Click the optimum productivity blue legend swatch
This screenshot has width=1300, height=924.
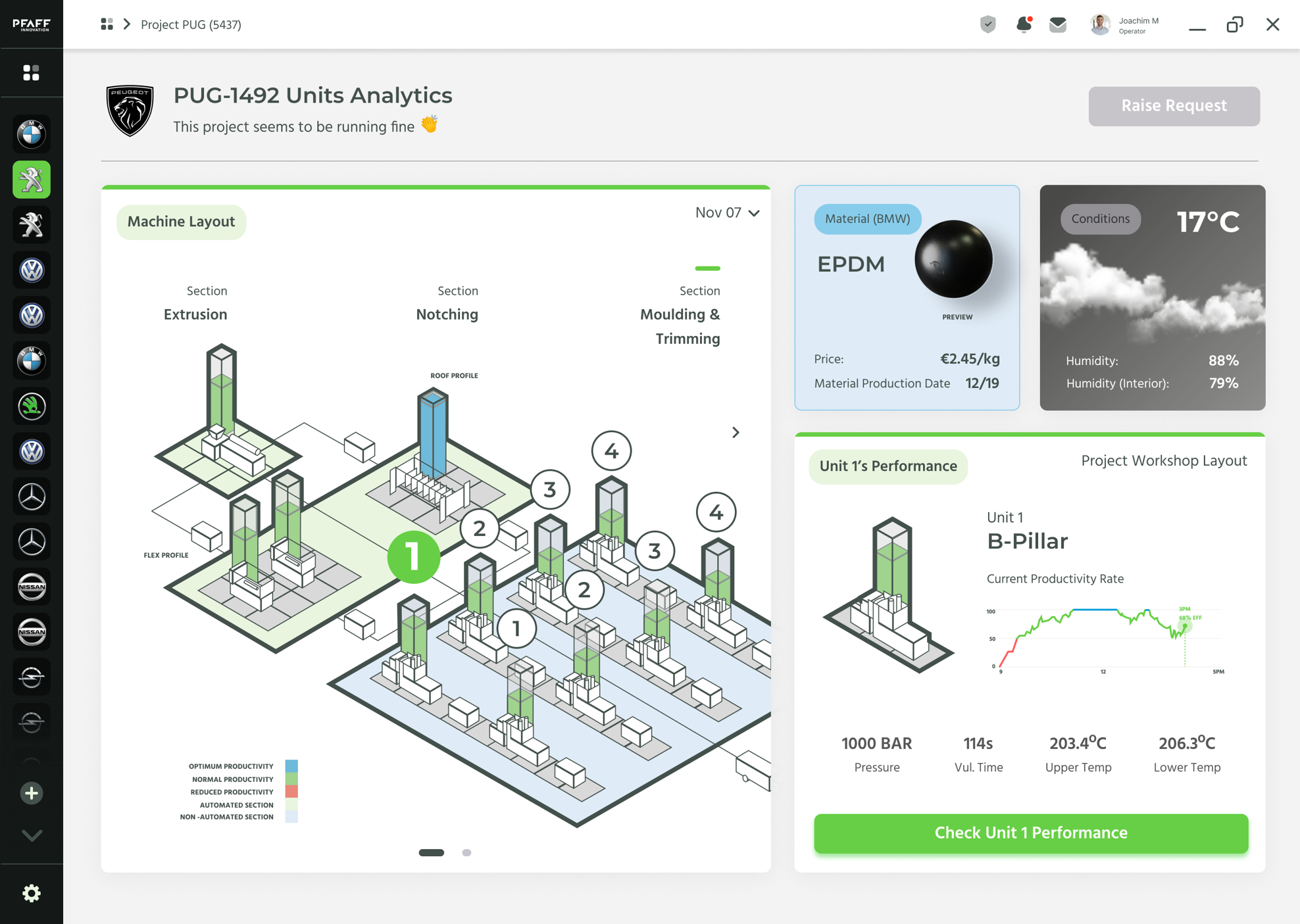pyautogui.click(x=291, y=766)
